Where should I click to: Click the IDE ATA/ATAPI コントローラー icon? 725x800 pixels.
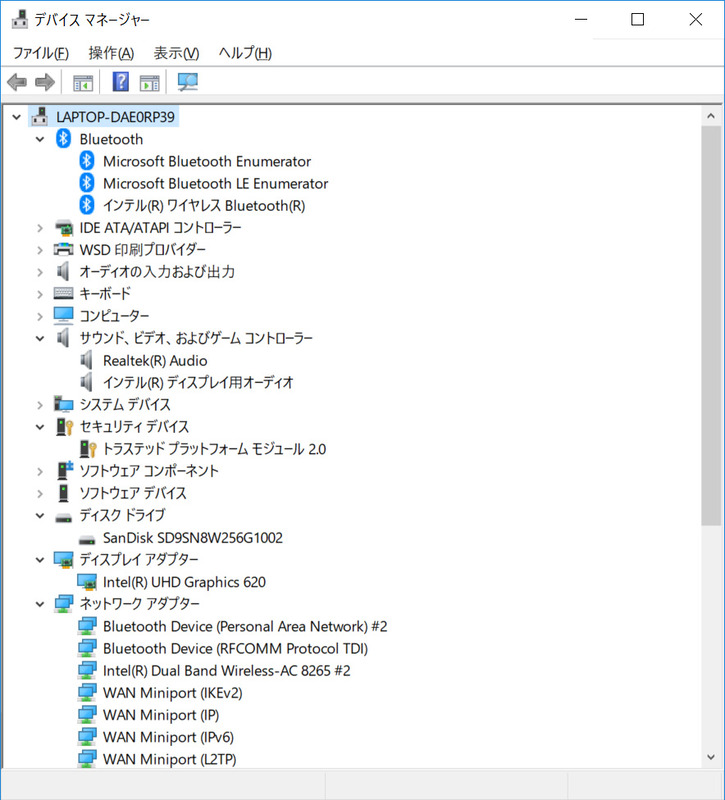click(x=64, y=228)
